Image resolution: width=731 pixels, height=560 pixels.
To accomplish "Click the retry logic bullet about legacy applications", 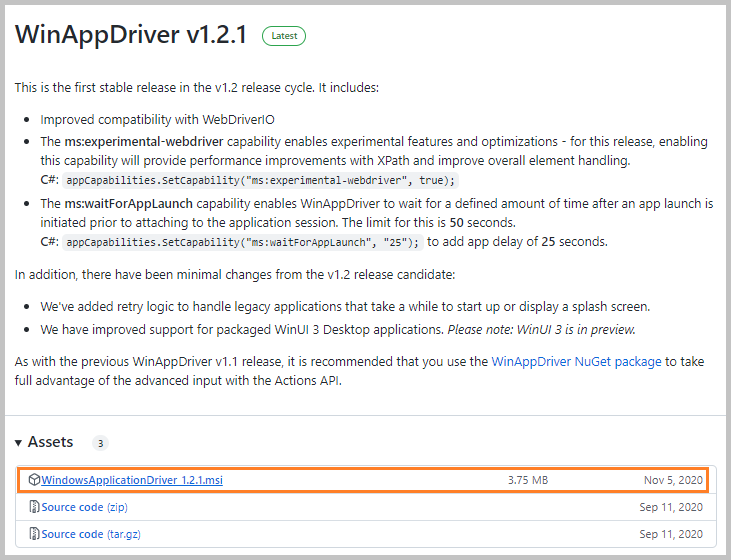I will coord(345,307).
